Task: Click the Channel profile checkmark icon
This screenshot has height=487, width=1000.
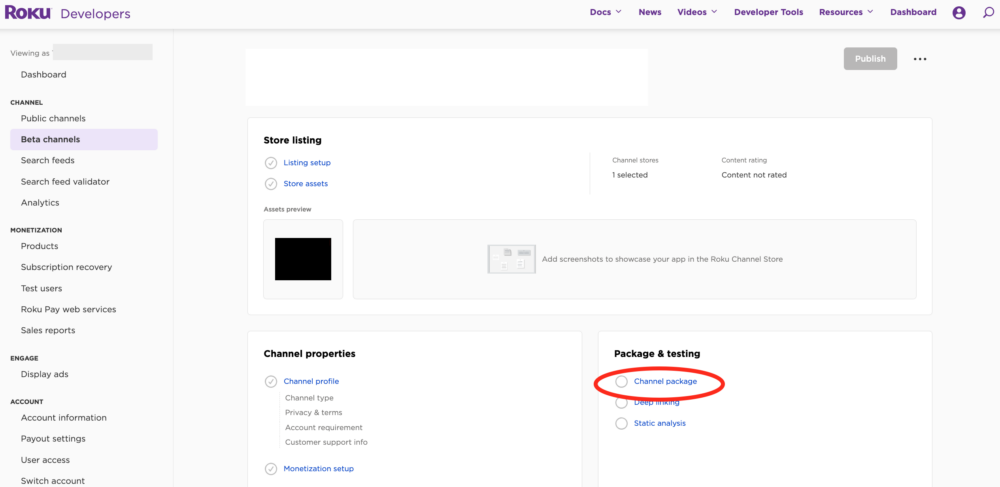Action: pyautogui.click(x=271, y=382)
